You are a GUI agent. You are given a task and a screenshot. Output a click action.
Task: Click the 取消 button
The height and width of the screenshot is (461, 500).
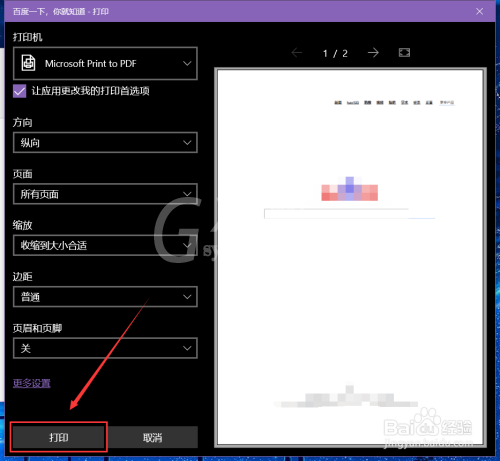coord(153,437)
